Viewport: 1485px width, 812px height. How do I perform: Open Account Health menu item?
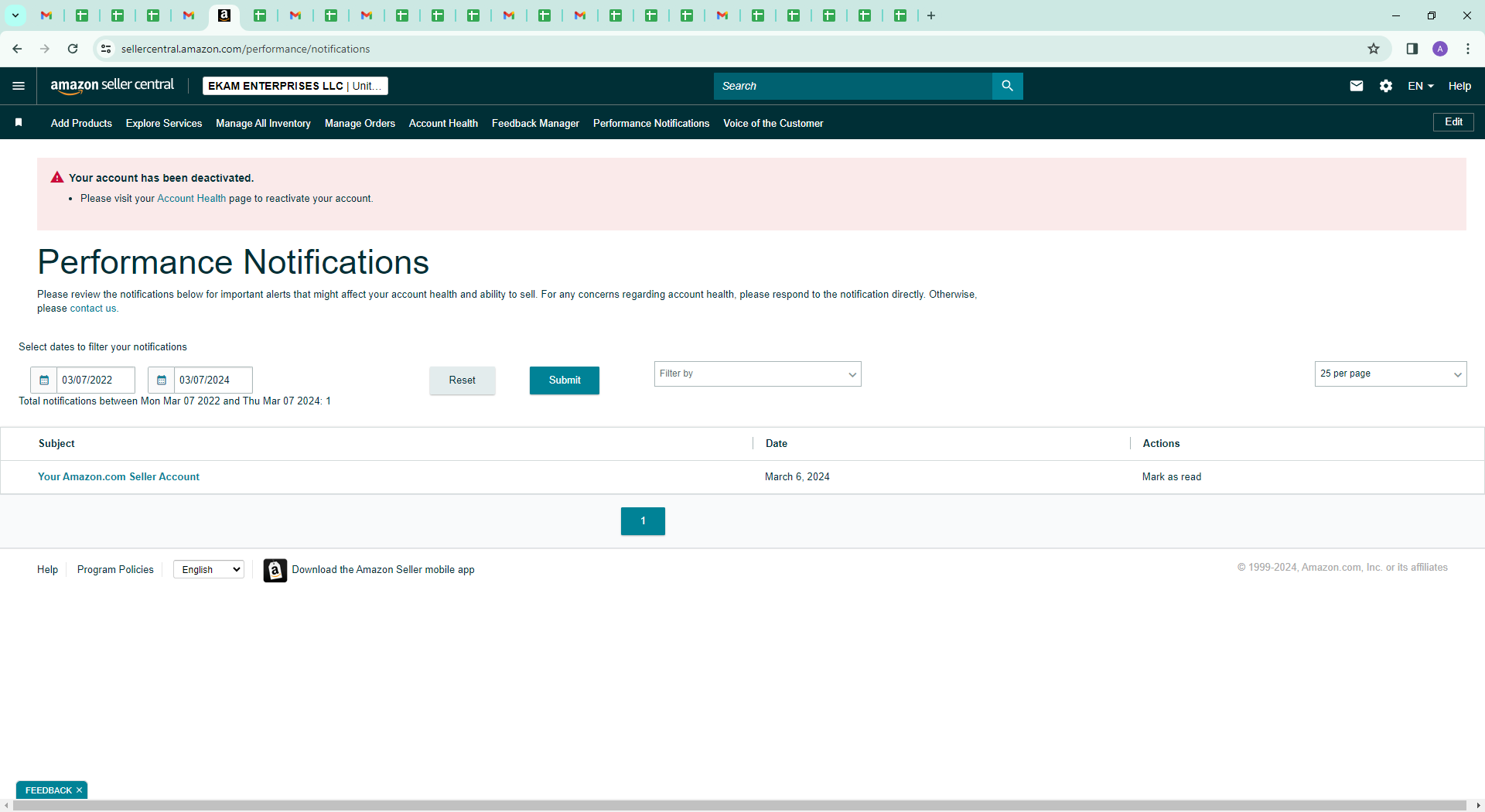tap(443, 123)
